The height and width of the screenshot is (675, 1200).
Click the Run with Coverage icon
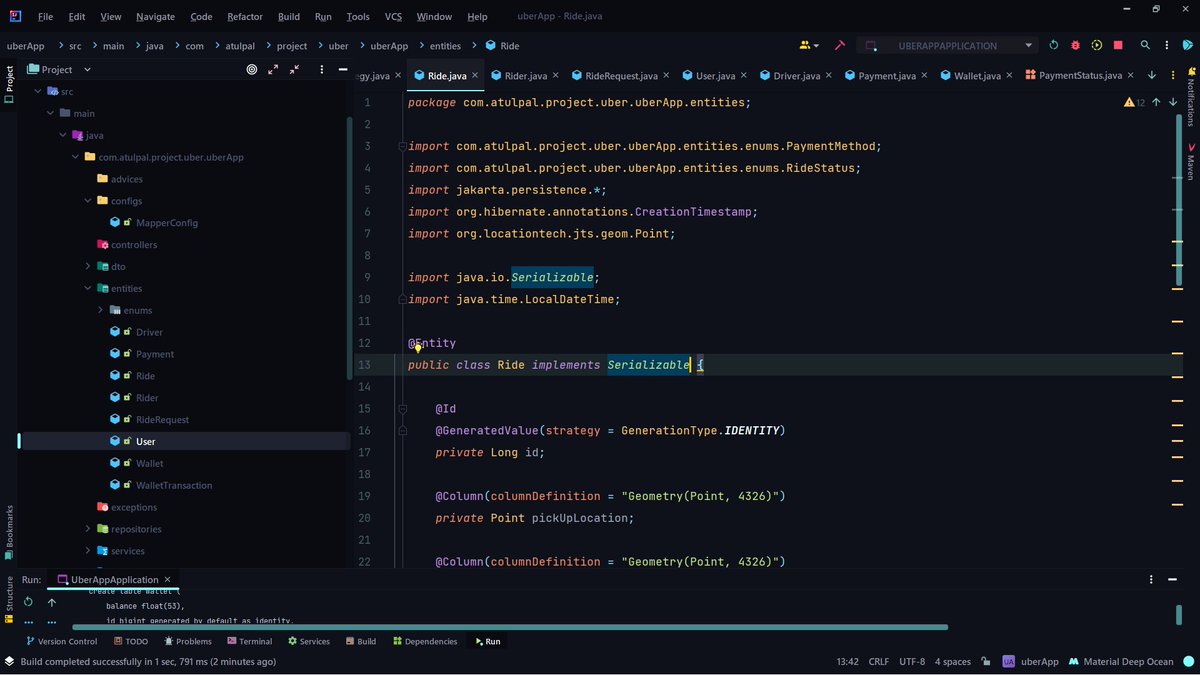click(x=1097, y=45)
